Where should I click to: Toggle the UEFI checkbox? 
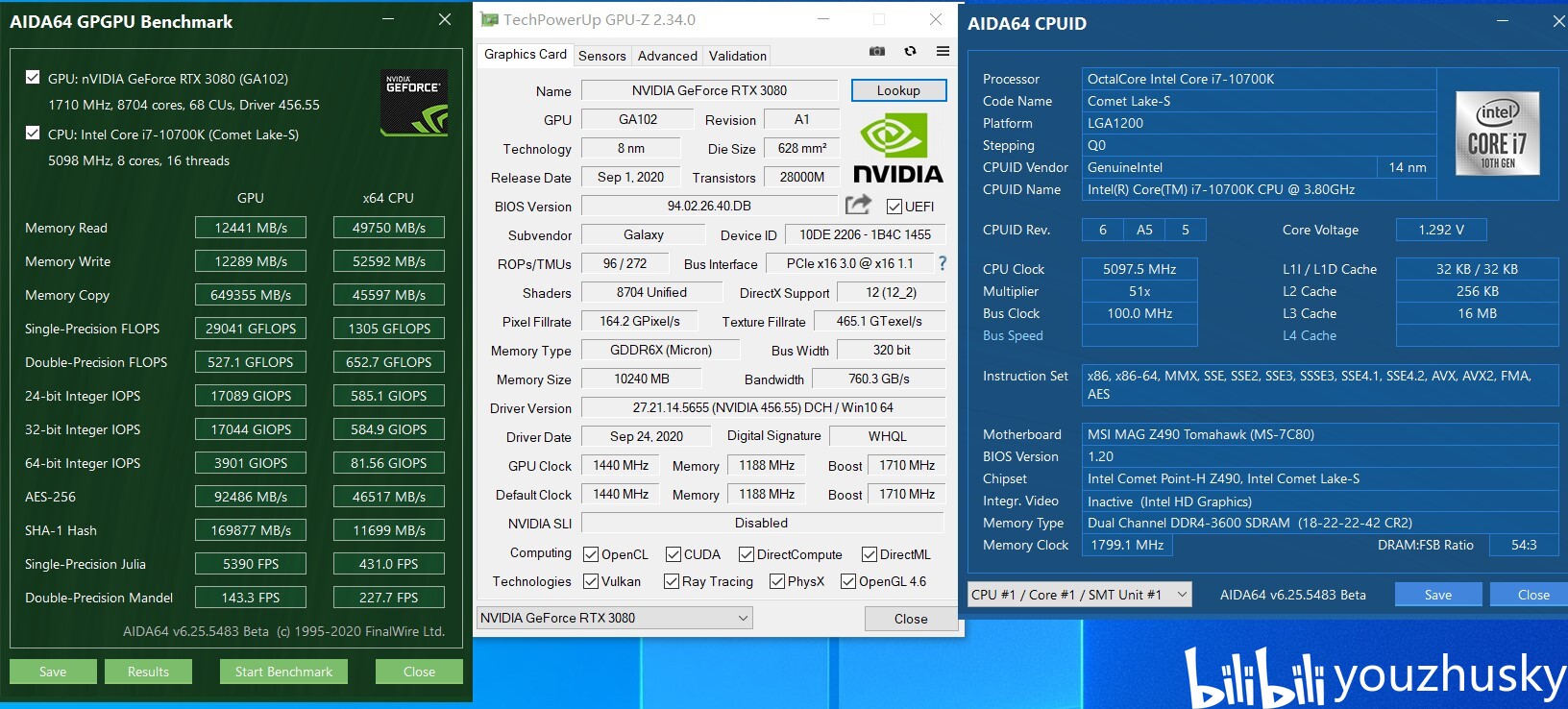point(894,207)
